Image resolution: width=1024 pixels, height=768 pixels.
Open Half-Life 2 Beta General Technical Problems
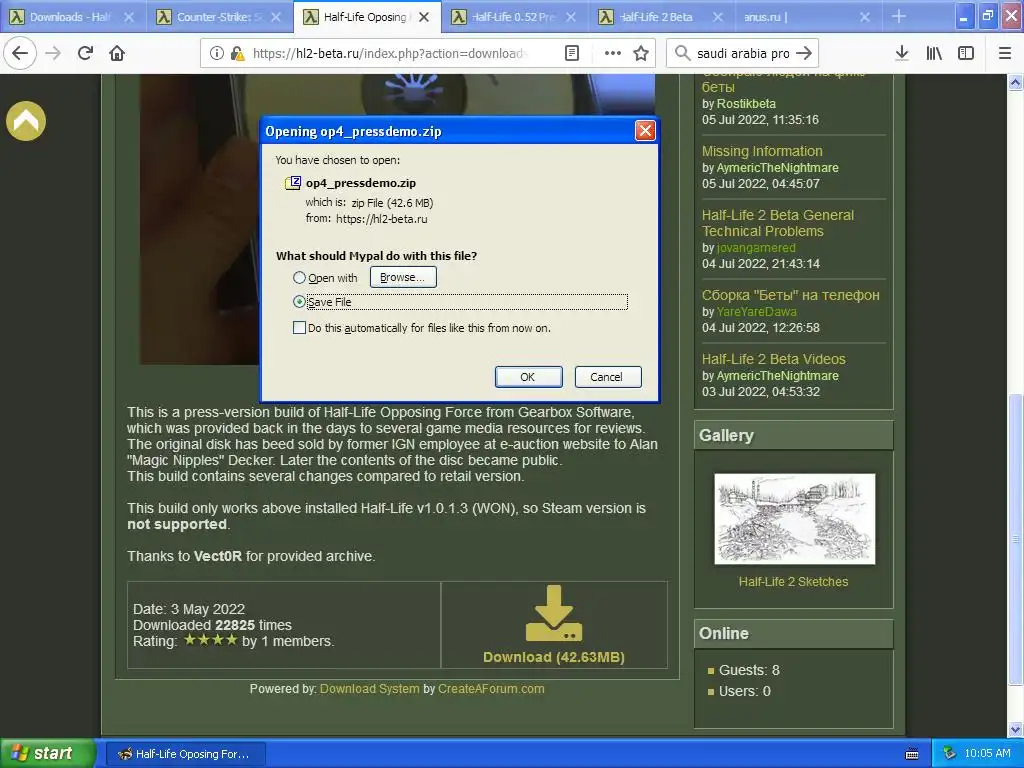[x=777, y=223]
